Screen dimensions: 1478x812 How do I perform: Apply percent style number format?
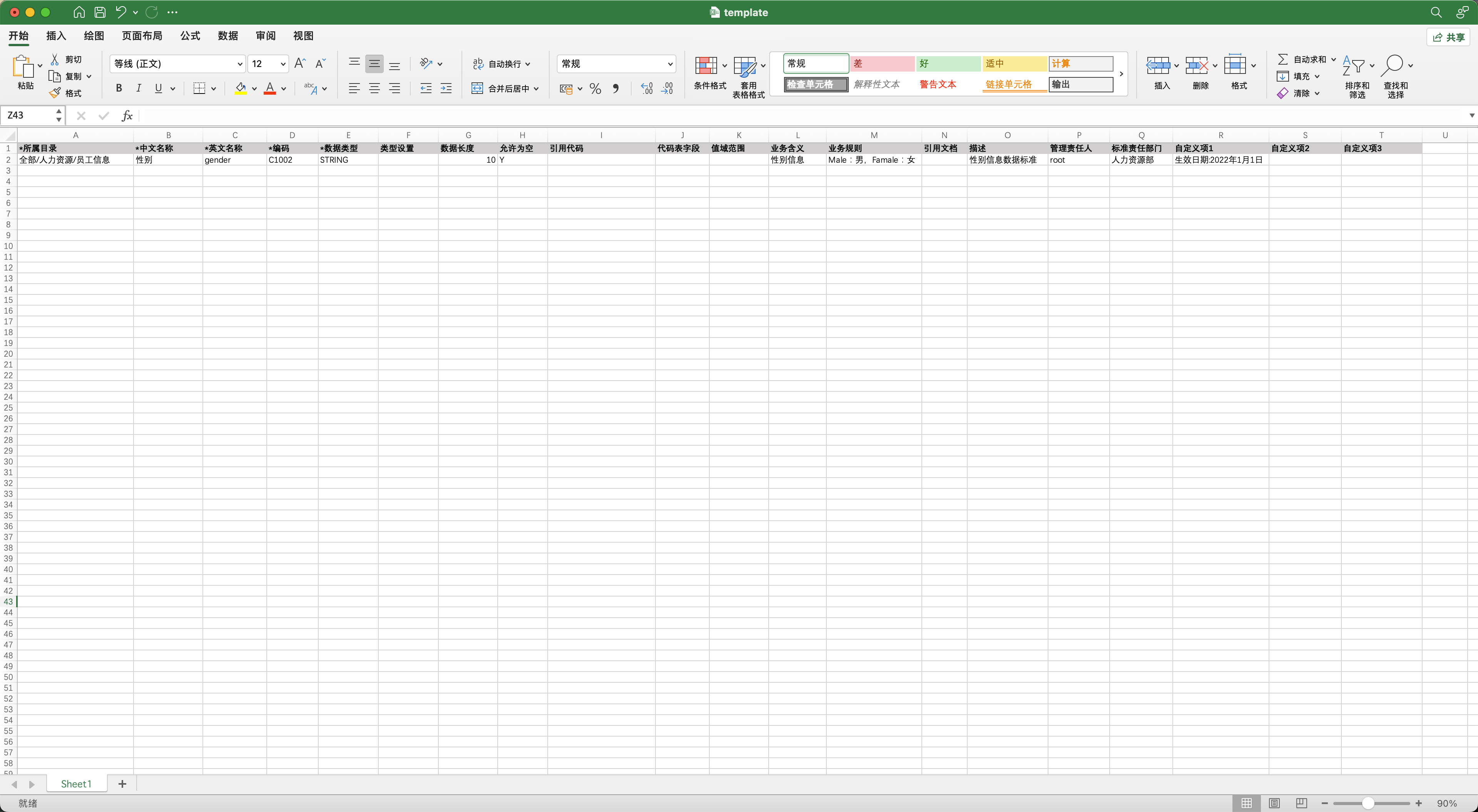coord(595,89)
